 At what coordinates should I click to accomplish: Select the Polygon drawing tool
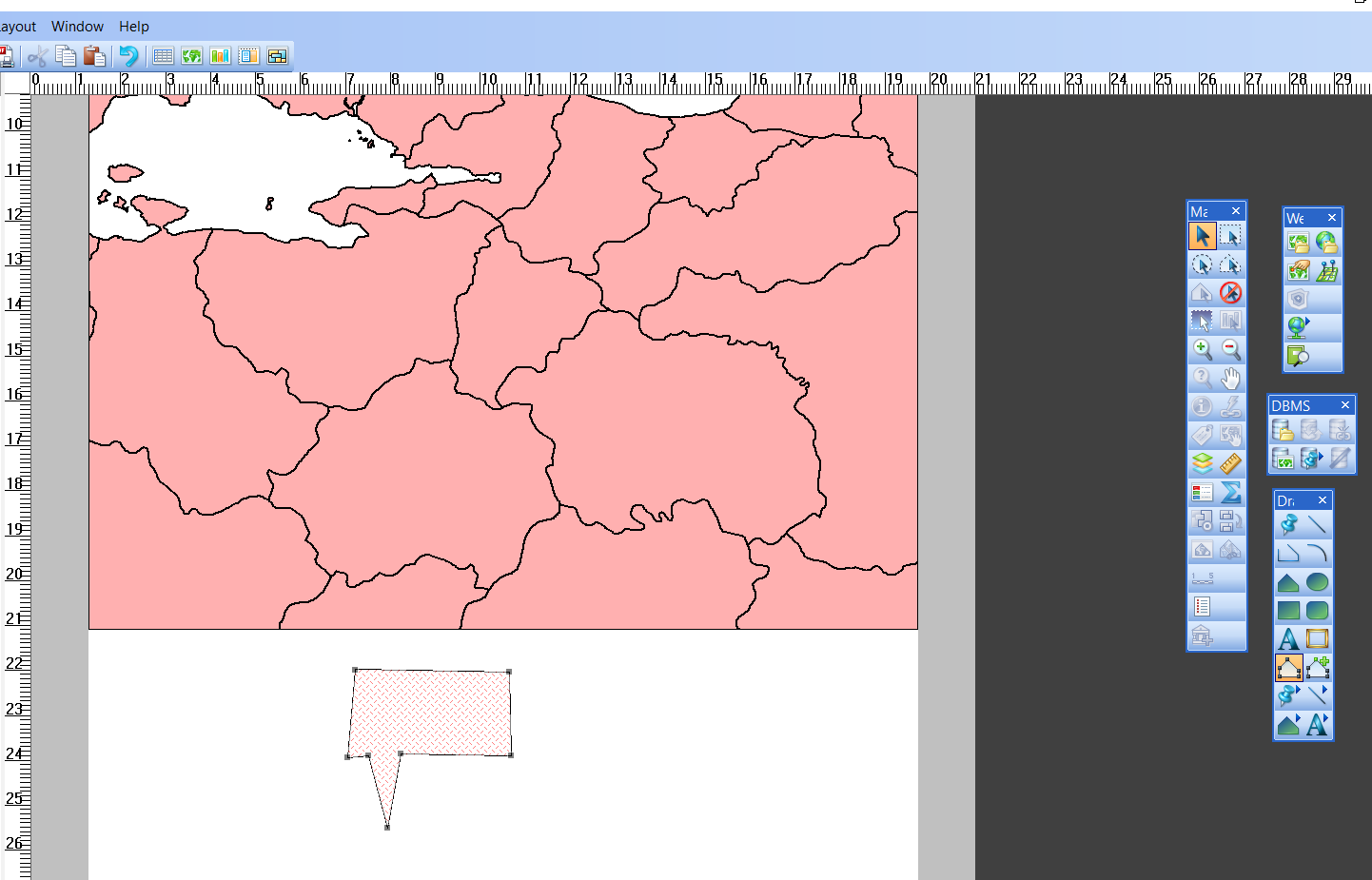coord(1288,582)
